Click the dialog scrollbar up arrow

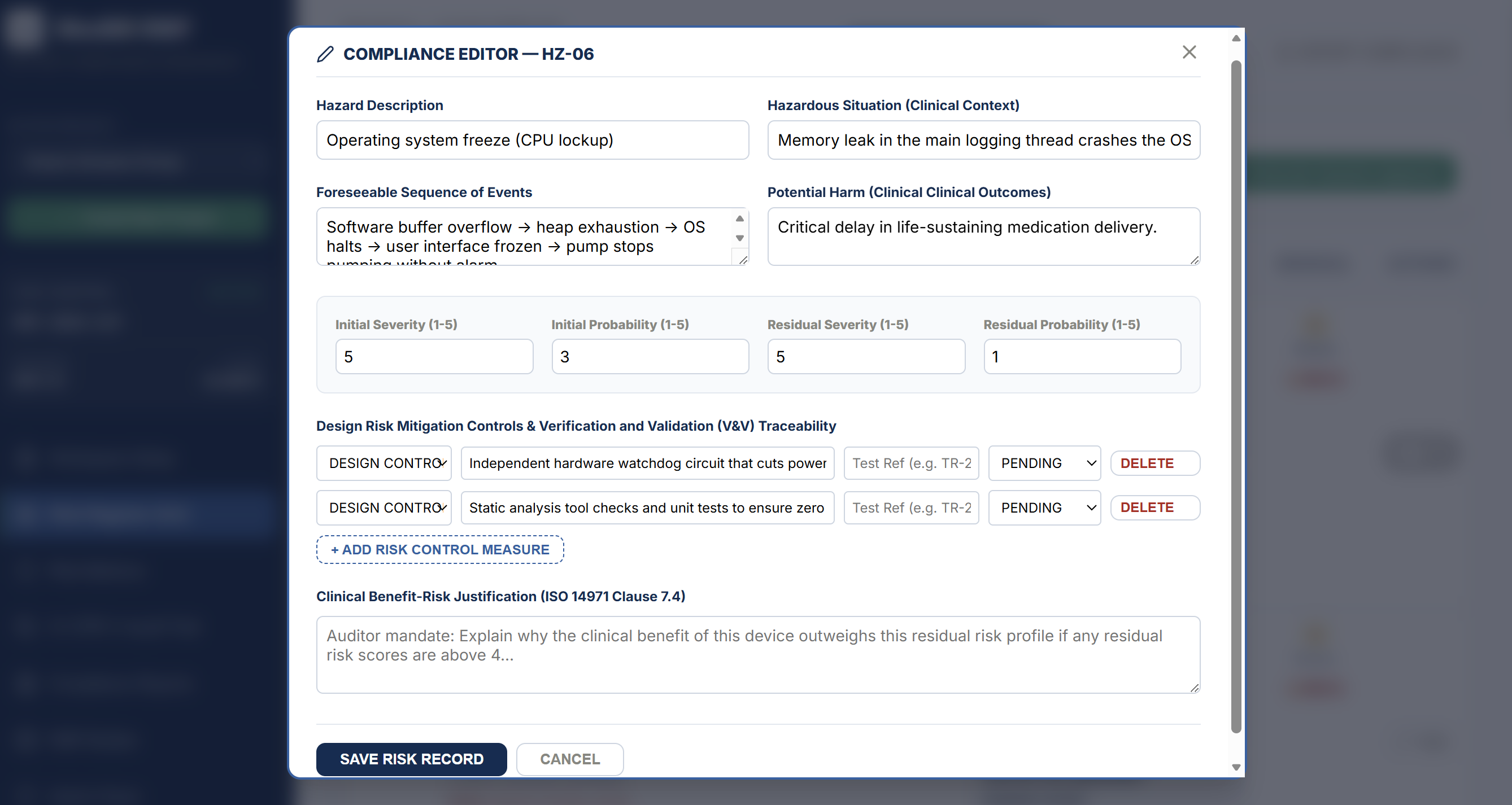pos(1236,39)
